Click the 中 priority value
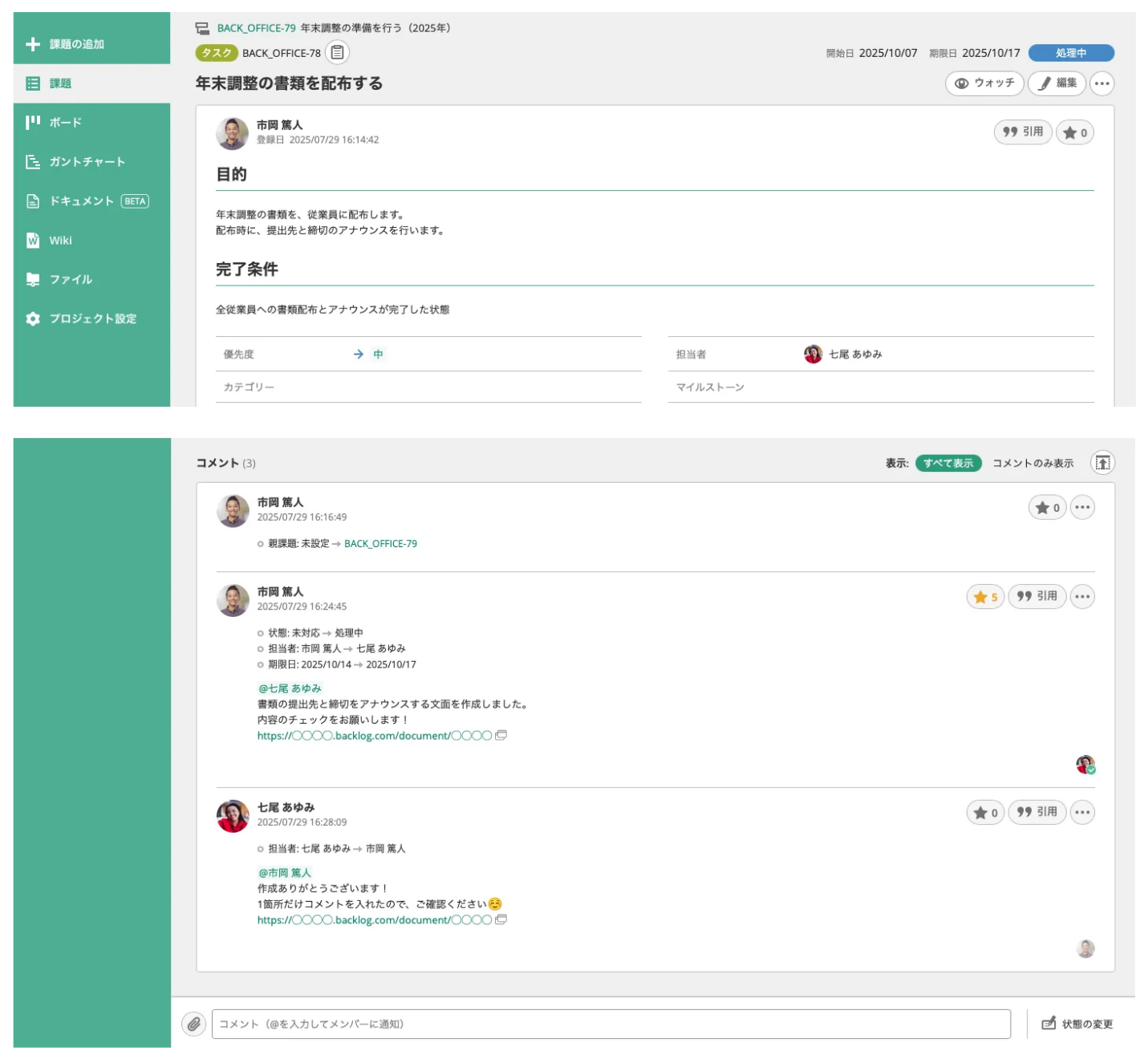Viewport: 1148px width, 1059px height. click(378, 354)
